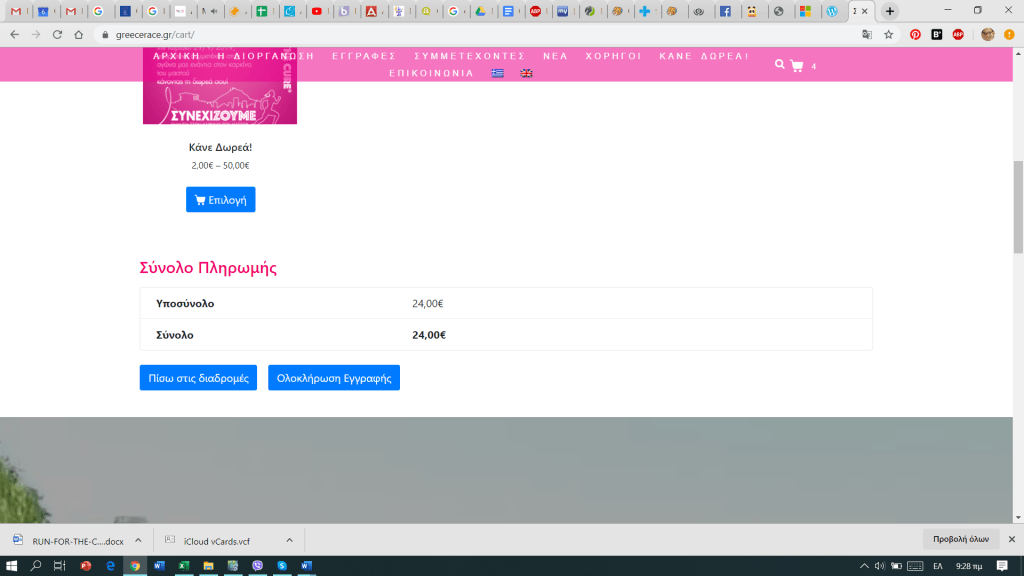The width and height of the screenshot is (1024, 576).
Task: Expand options for iCloud vCards.vcf download
Action: tap(288, 541)
